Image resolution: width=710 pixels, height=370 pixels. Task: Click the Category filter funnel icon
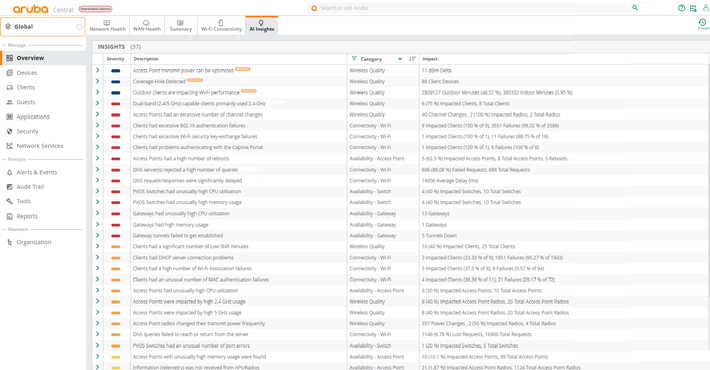(354, 59)
